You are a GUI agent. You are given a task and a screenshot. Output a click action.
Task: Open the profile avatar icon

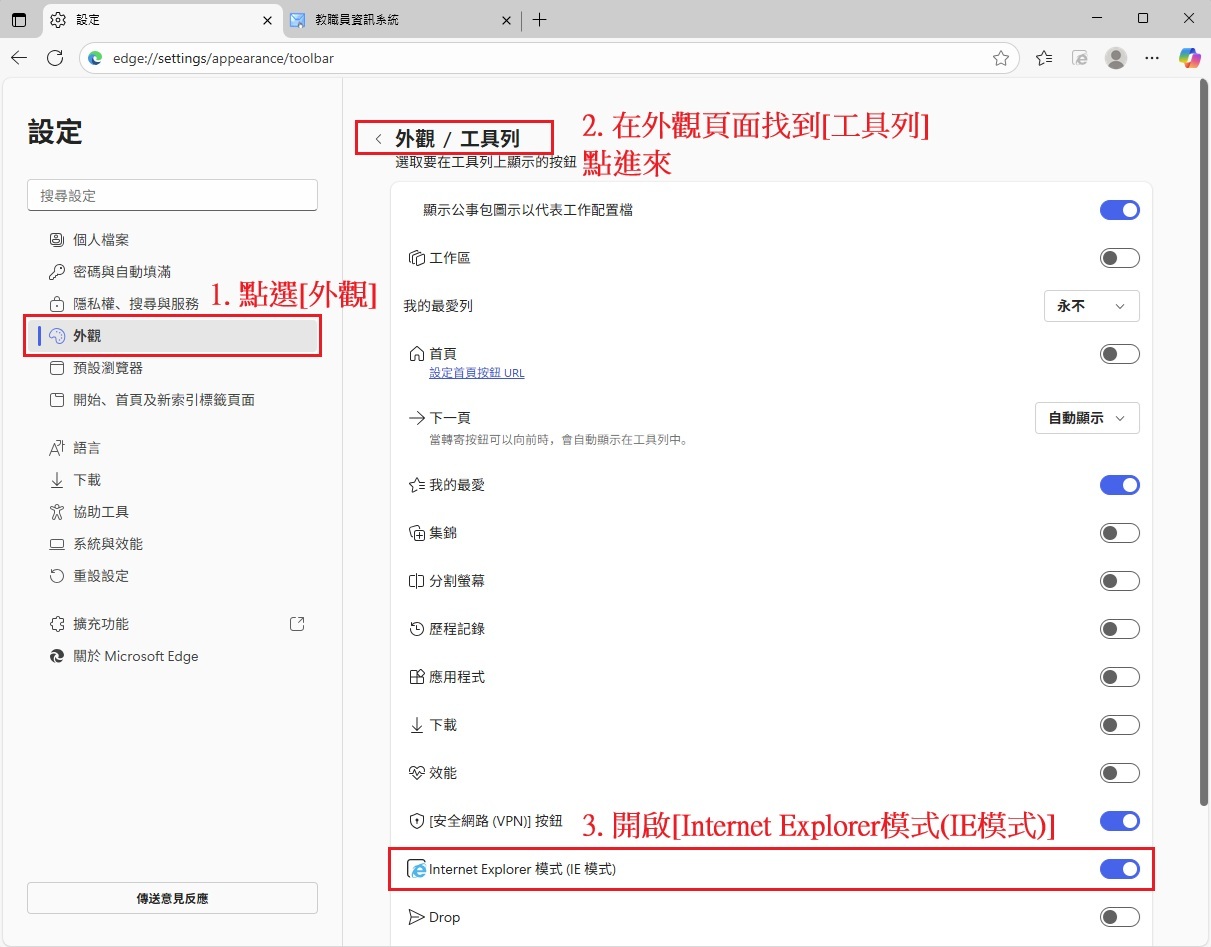pos(1116,58)
